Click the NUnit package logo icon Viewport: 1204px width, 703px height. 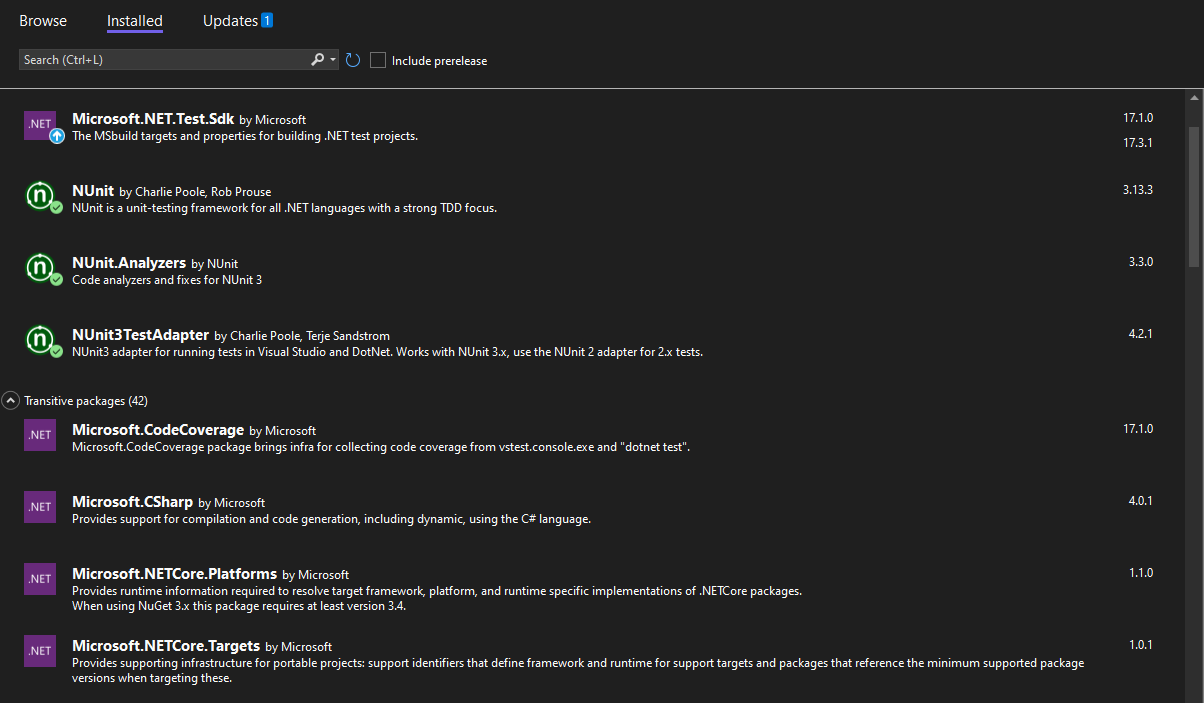pos(40,195)
